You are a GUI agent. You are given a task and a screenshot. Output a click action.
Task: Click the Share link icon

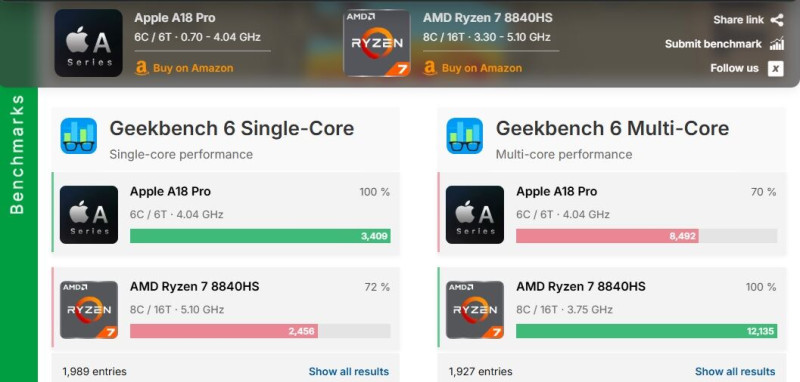(777, 20)
